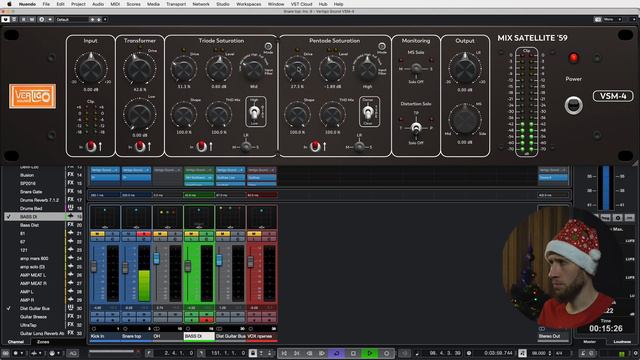
Task: Flip the Pentode Dense/Clean toggle switch
Action: click(x=368, y=112)
